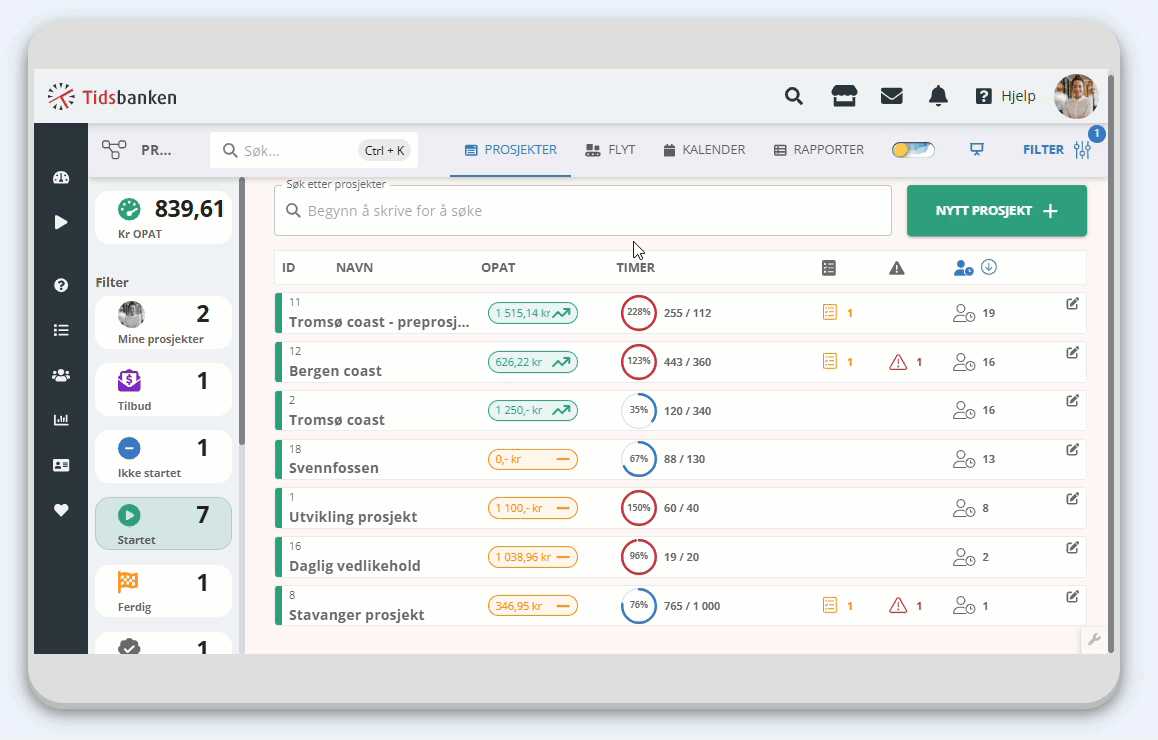Screen dimensions: 1158x740
Task: Click the 1 100,- kr OPAT badge
Action: pyautogui.click(x=532, y=508)
